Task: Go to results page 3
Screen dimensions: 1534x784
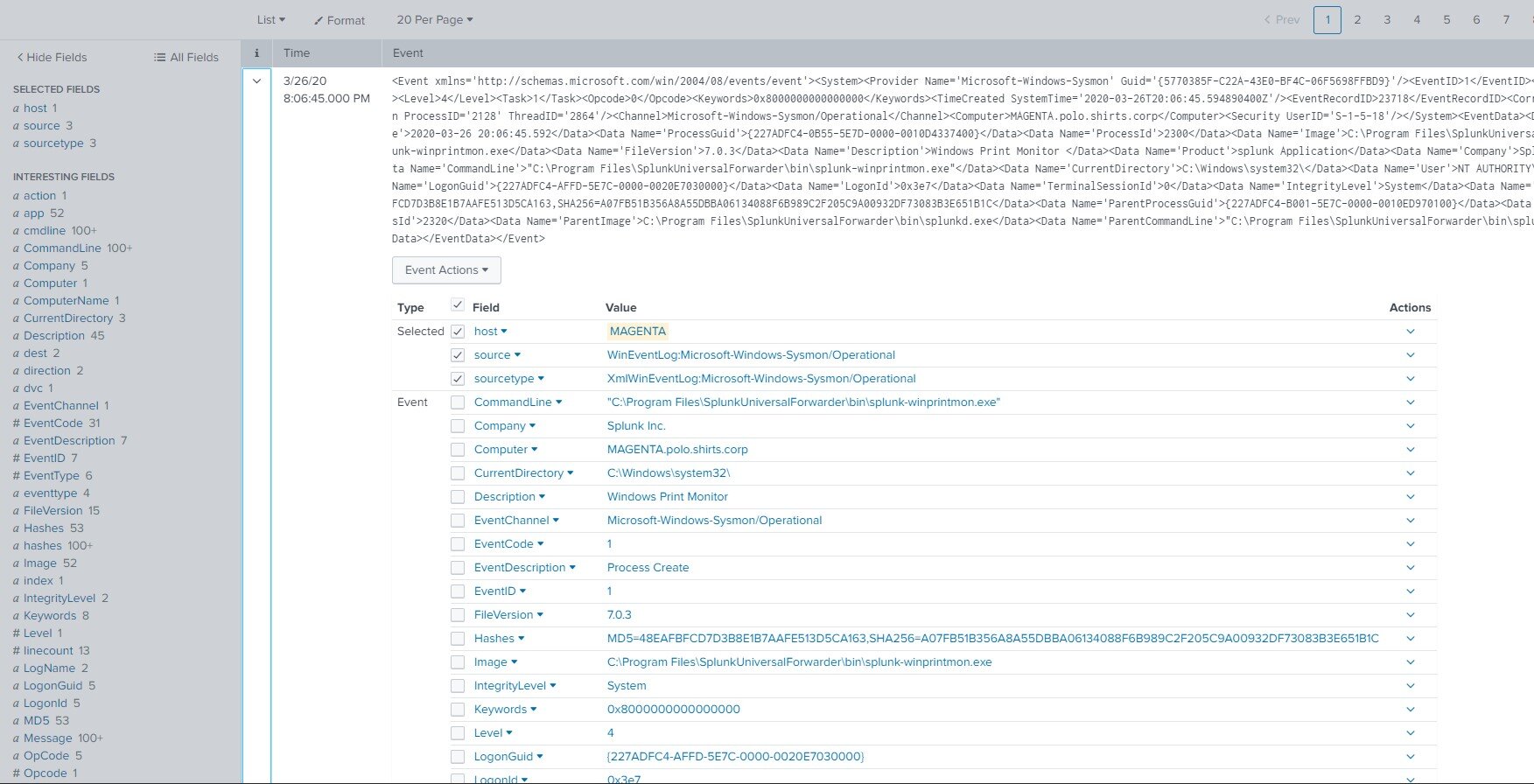Action: [x=1387, y=19]
